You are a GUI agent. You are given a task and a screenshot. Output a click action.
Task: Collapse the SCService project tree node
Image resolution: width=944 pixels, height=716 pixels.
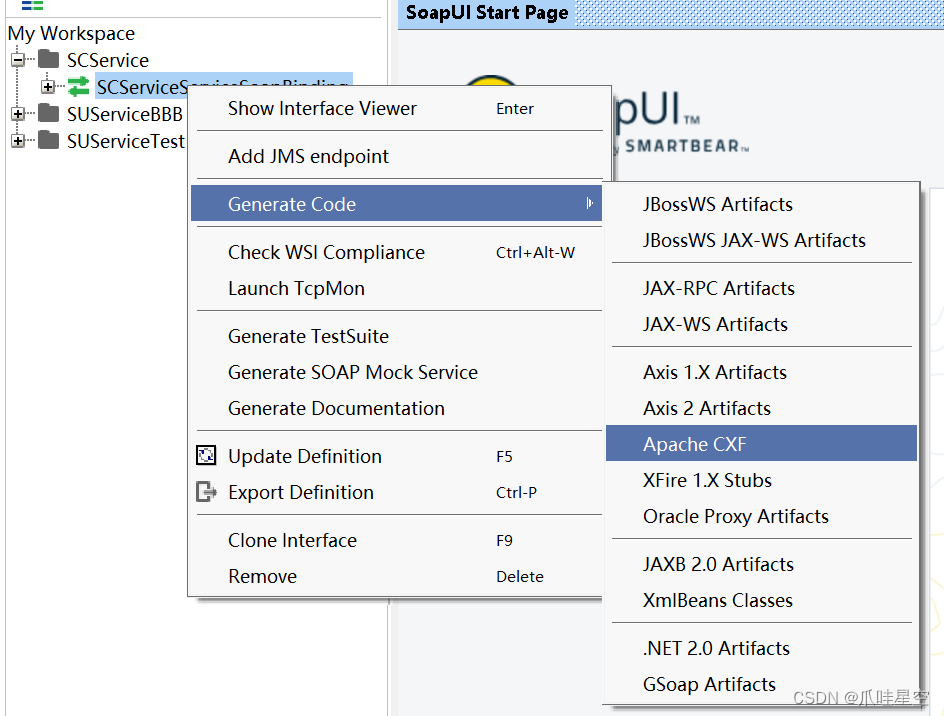(18, 60)
